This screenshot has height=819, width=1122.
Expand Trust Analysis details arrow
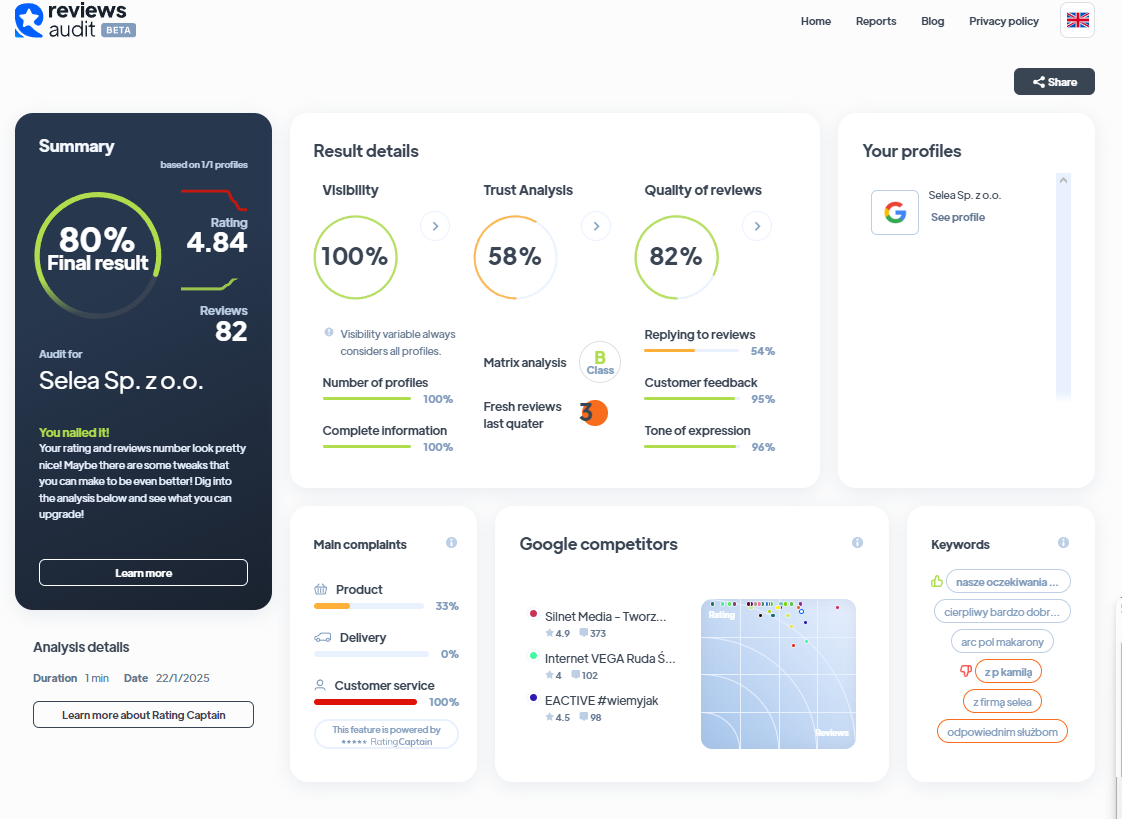596,226
